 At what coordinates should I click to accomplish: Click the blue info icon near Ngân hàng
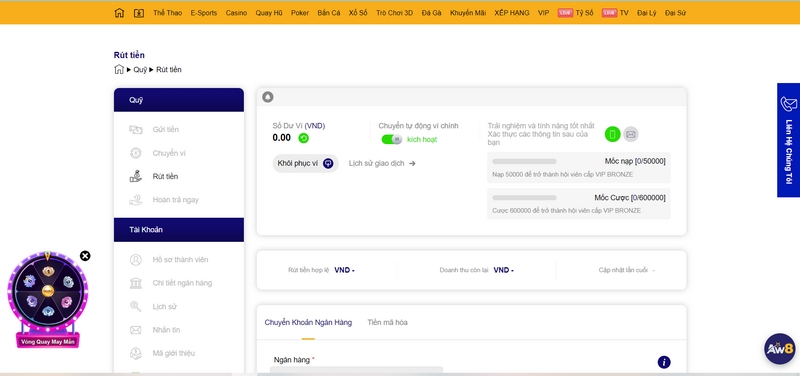[664, 362]
